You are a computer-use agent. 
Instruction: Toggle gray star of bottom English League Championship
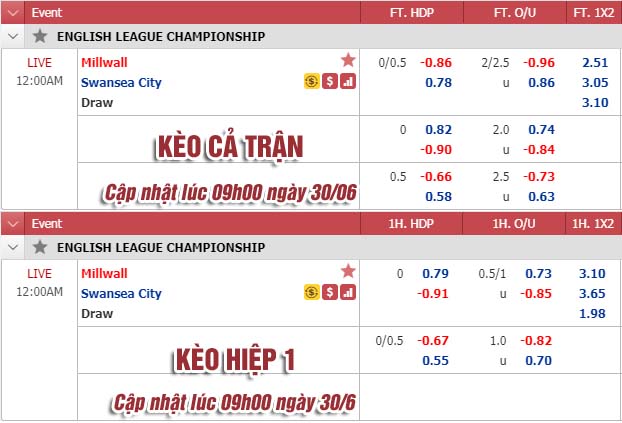click(40, 247)
